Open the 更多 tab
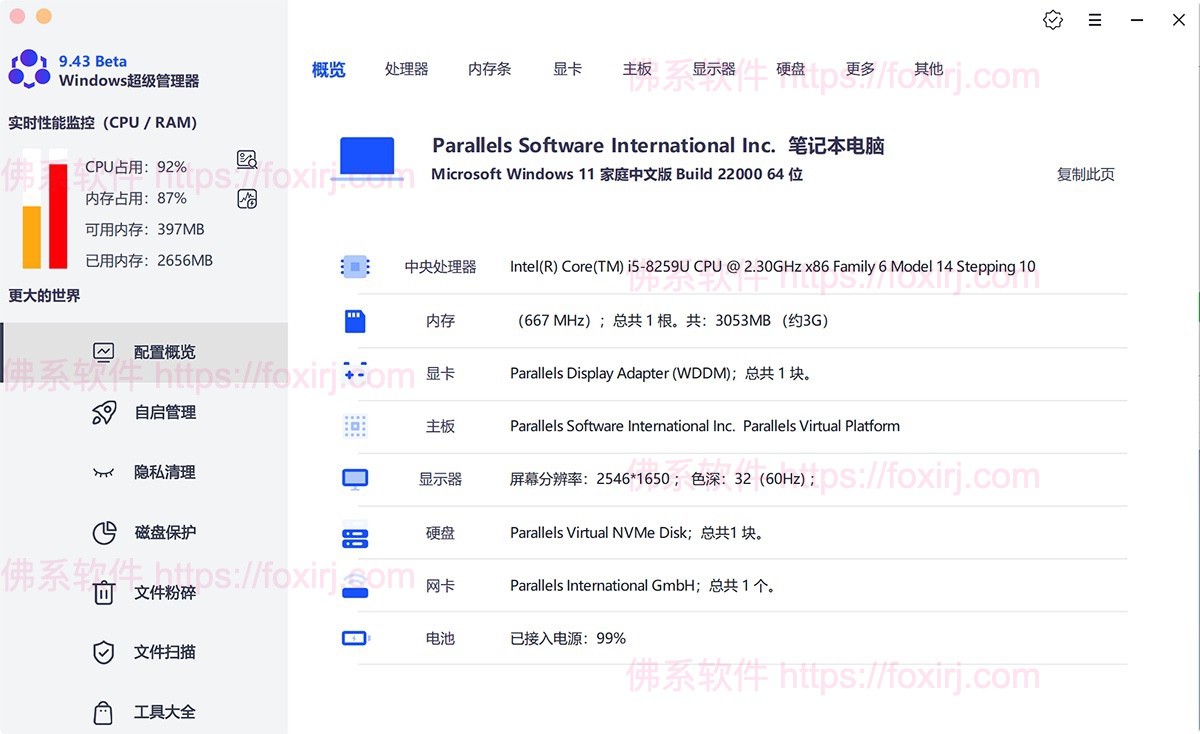 coord(861,69)
